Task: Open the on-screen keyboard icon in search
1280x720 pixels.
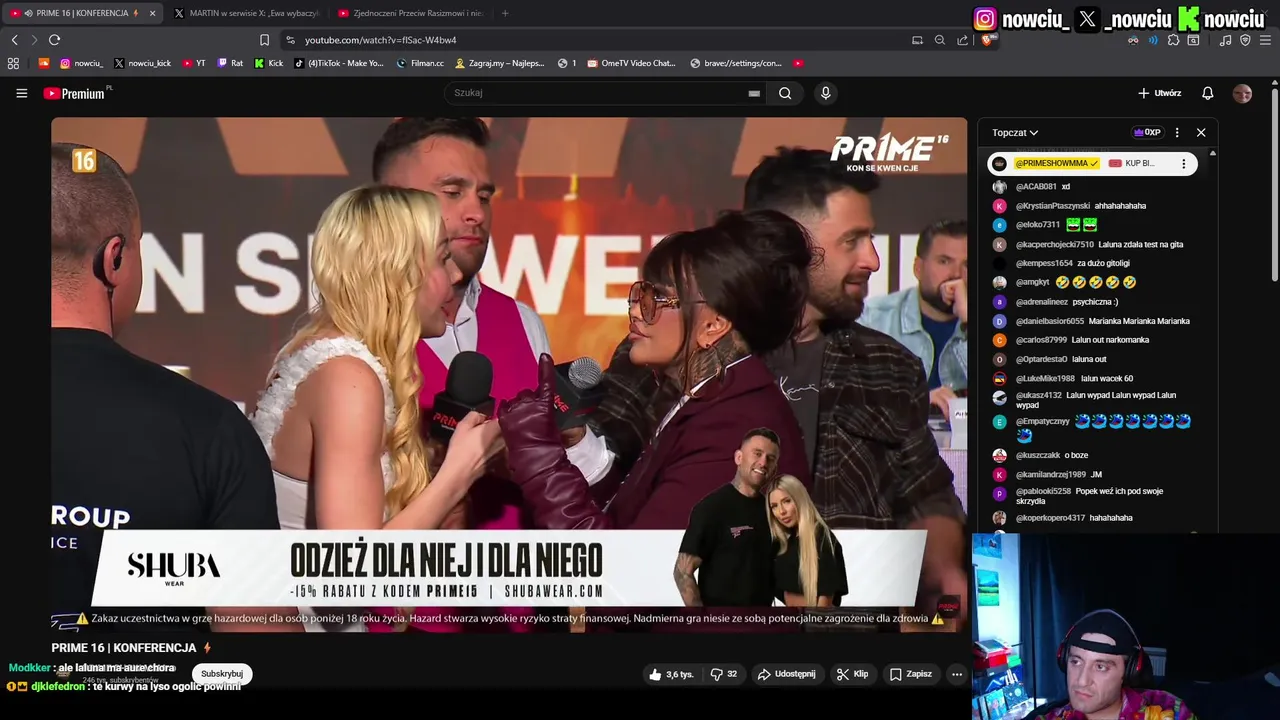Action: (754, 93)
